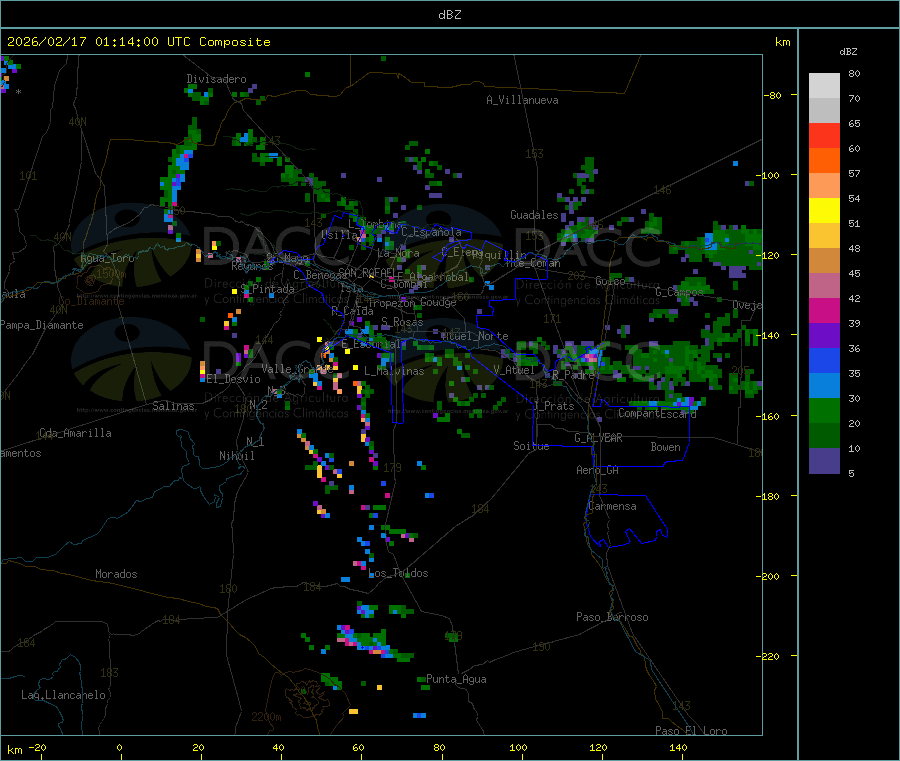Click the La_Nora map label
Viewport: 900px width, 761px height.
click(398, 253)
